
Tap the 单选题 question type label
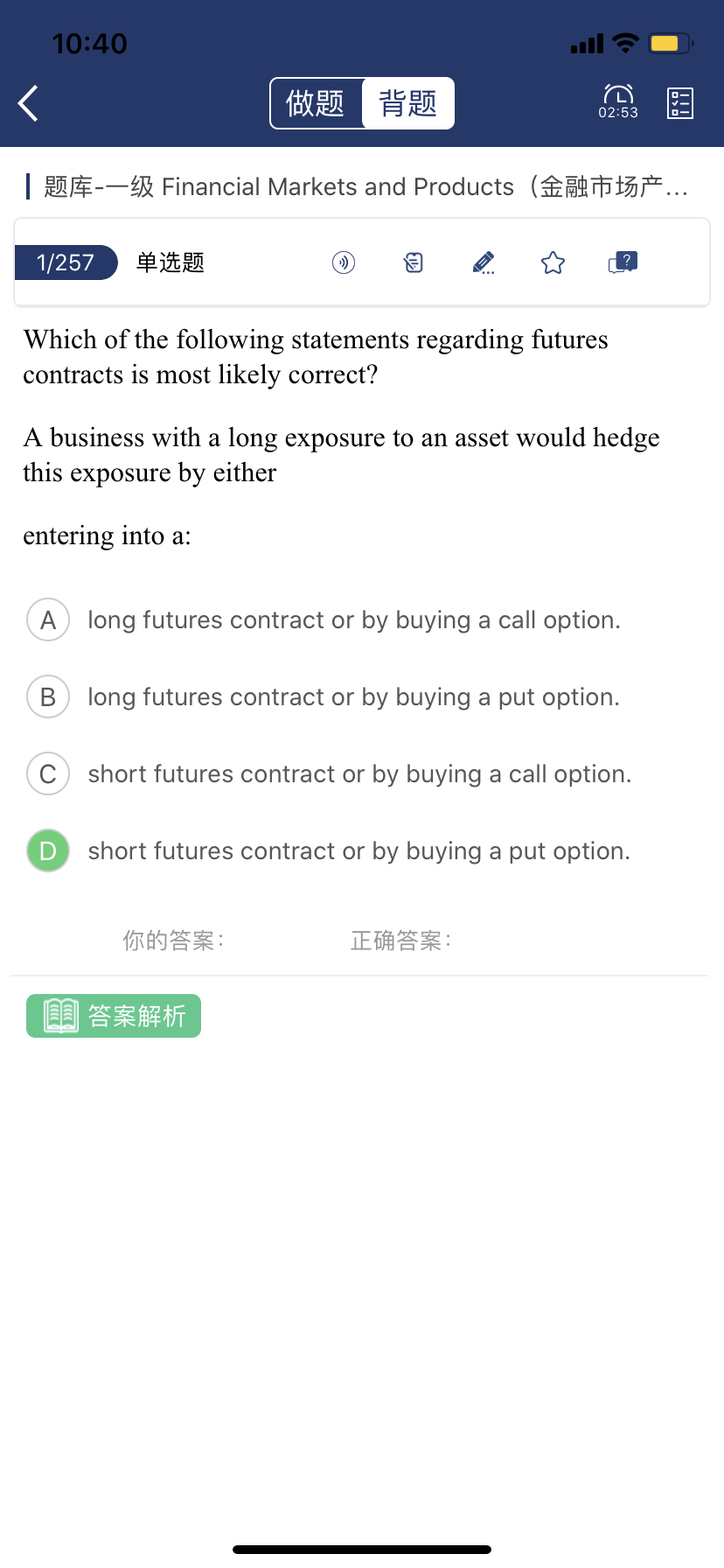[171, 262]
